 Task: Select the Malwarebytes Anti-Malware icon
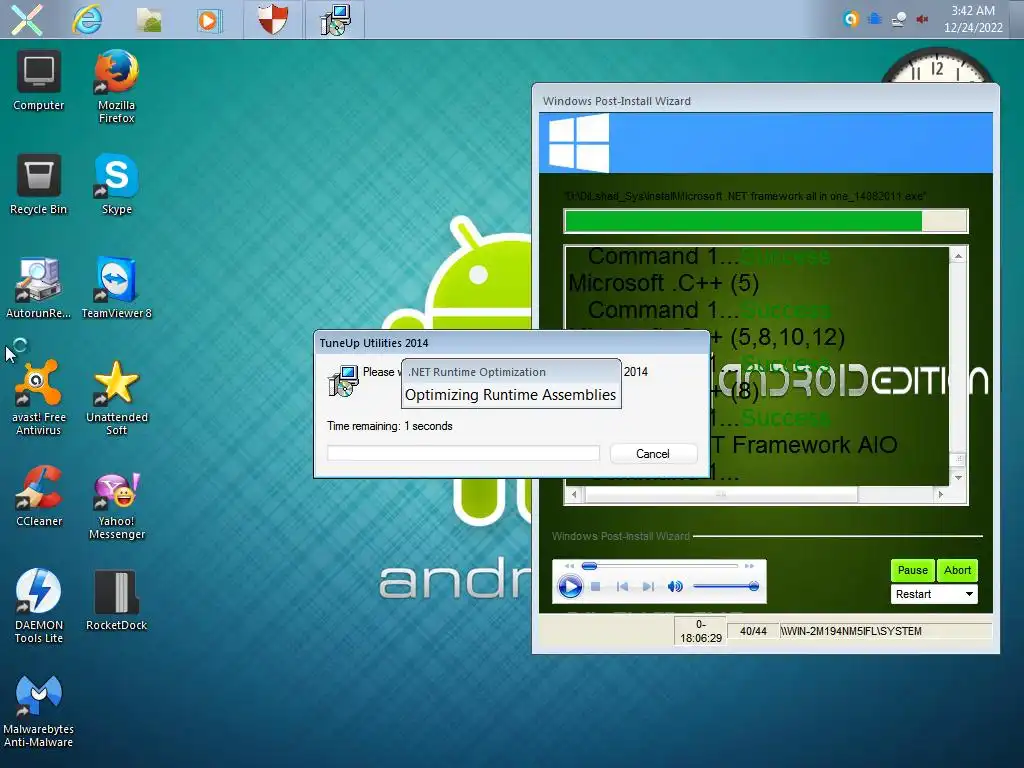(39, 711)
